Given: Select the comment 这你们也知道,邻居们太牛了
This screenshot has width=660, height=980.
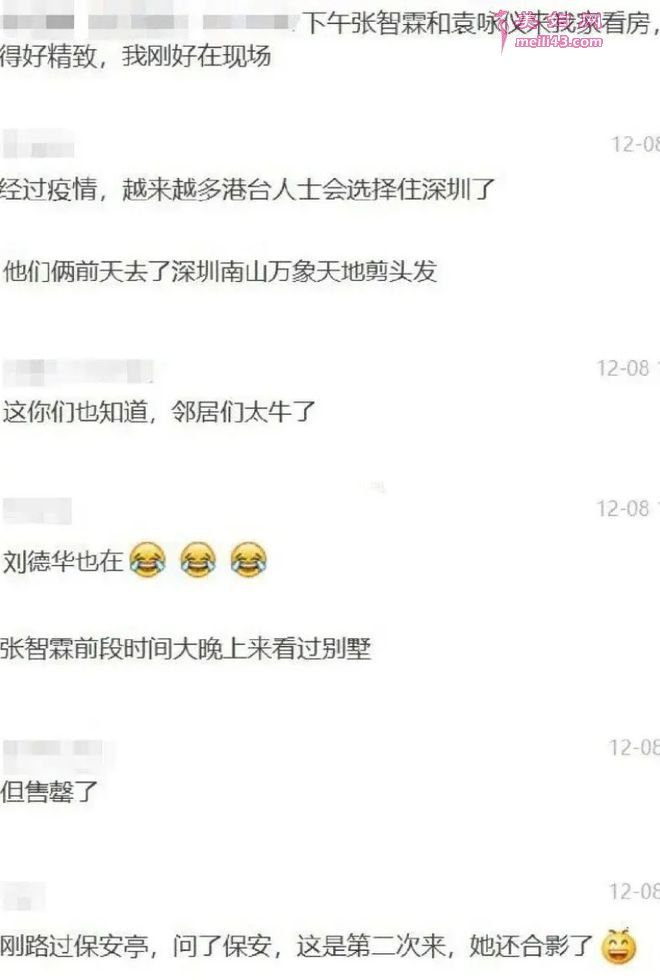Looking at the screenshot, I should [x=159, y=412].
